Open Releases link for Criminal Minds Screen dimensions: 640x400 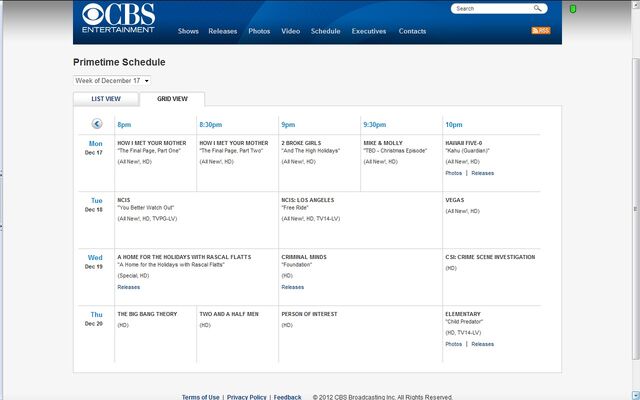[x=293, y=287]
